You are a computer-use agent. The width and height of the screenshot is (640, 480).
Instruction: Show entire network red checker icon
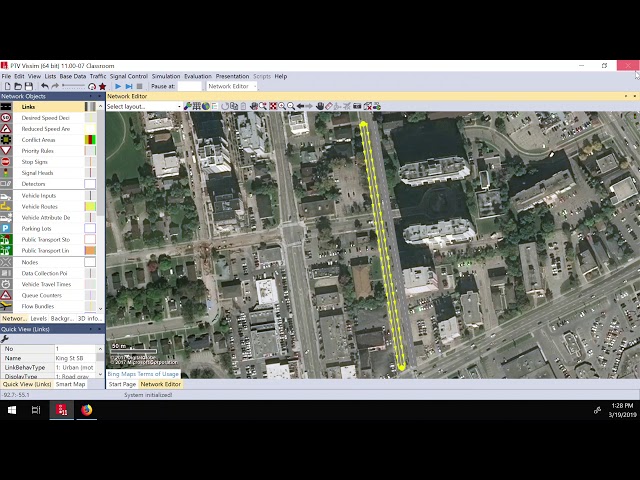point(273,106)
